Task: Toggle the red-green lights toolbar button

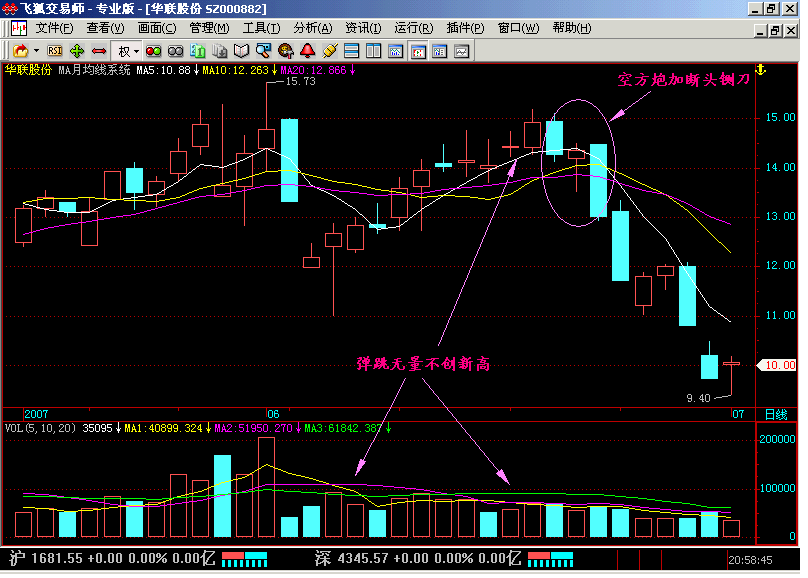Action: click(154, 51)
